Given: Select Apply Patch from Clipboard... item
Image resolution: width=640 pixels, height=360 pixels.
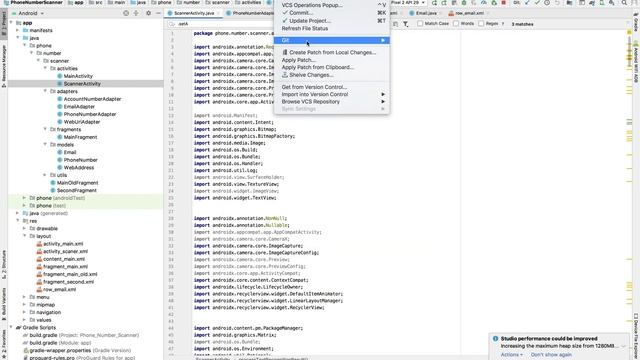Looking at the screenshot, I should point(331,67).
